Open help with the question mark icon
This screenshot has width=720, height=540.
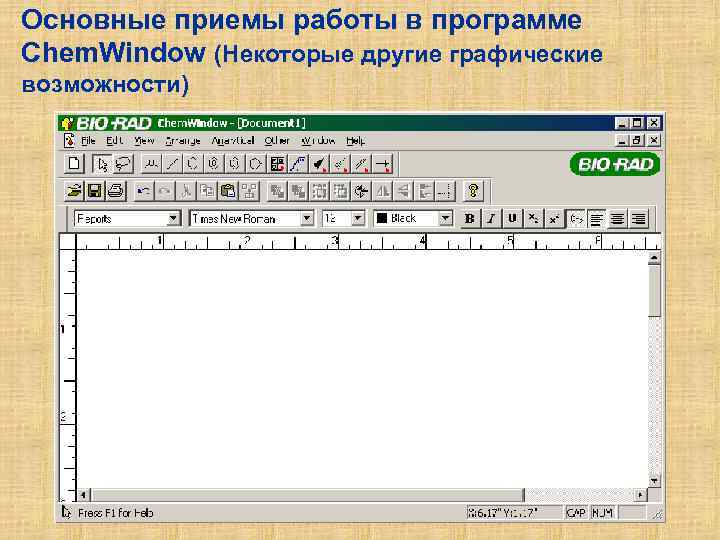click(x=473, y=191)
